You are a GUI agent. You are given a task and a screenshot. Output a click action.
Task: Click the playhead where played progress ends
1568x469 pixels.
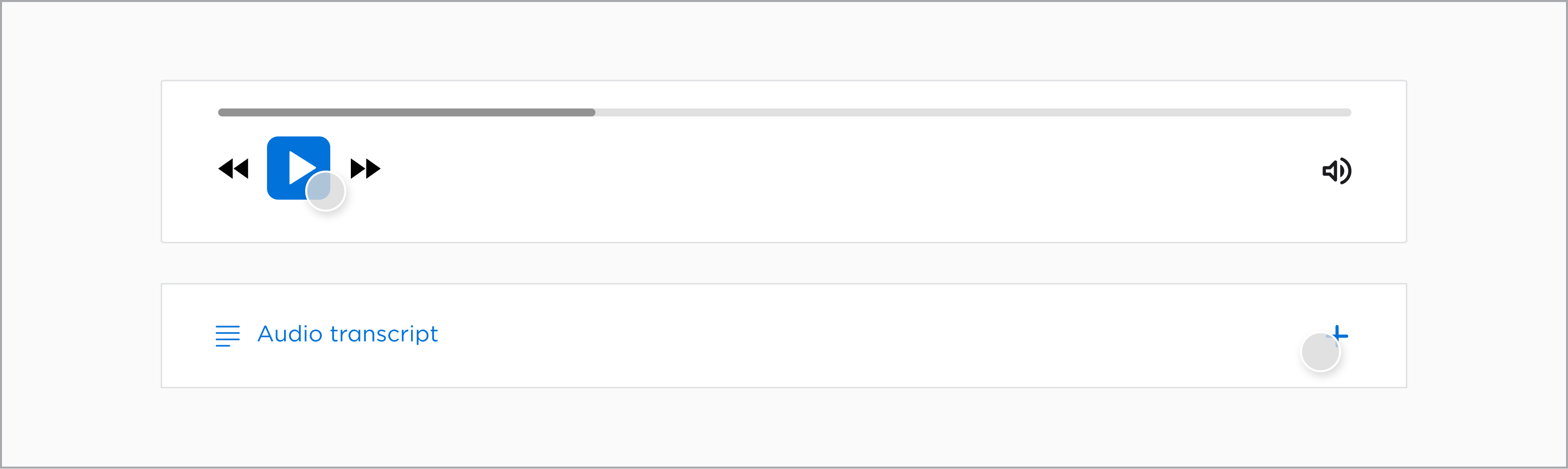[594, 112]
